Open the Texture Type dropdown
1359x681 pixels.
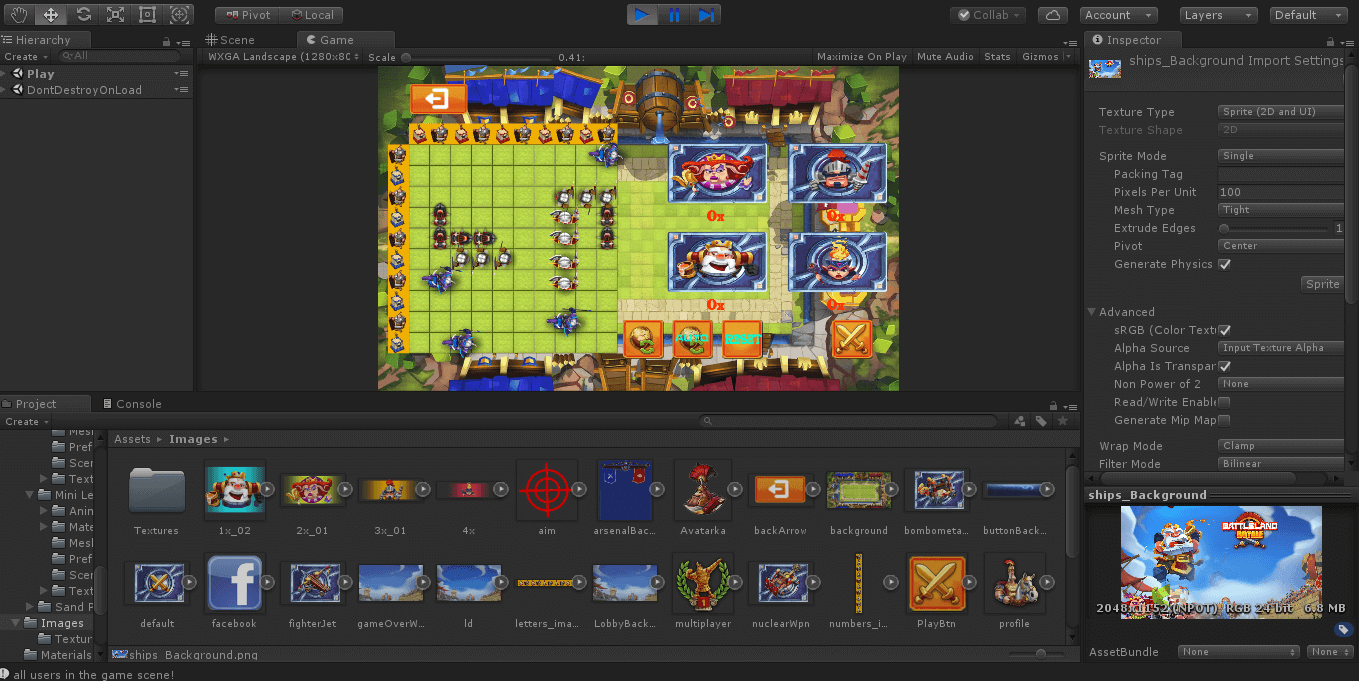click(1281, 112)
